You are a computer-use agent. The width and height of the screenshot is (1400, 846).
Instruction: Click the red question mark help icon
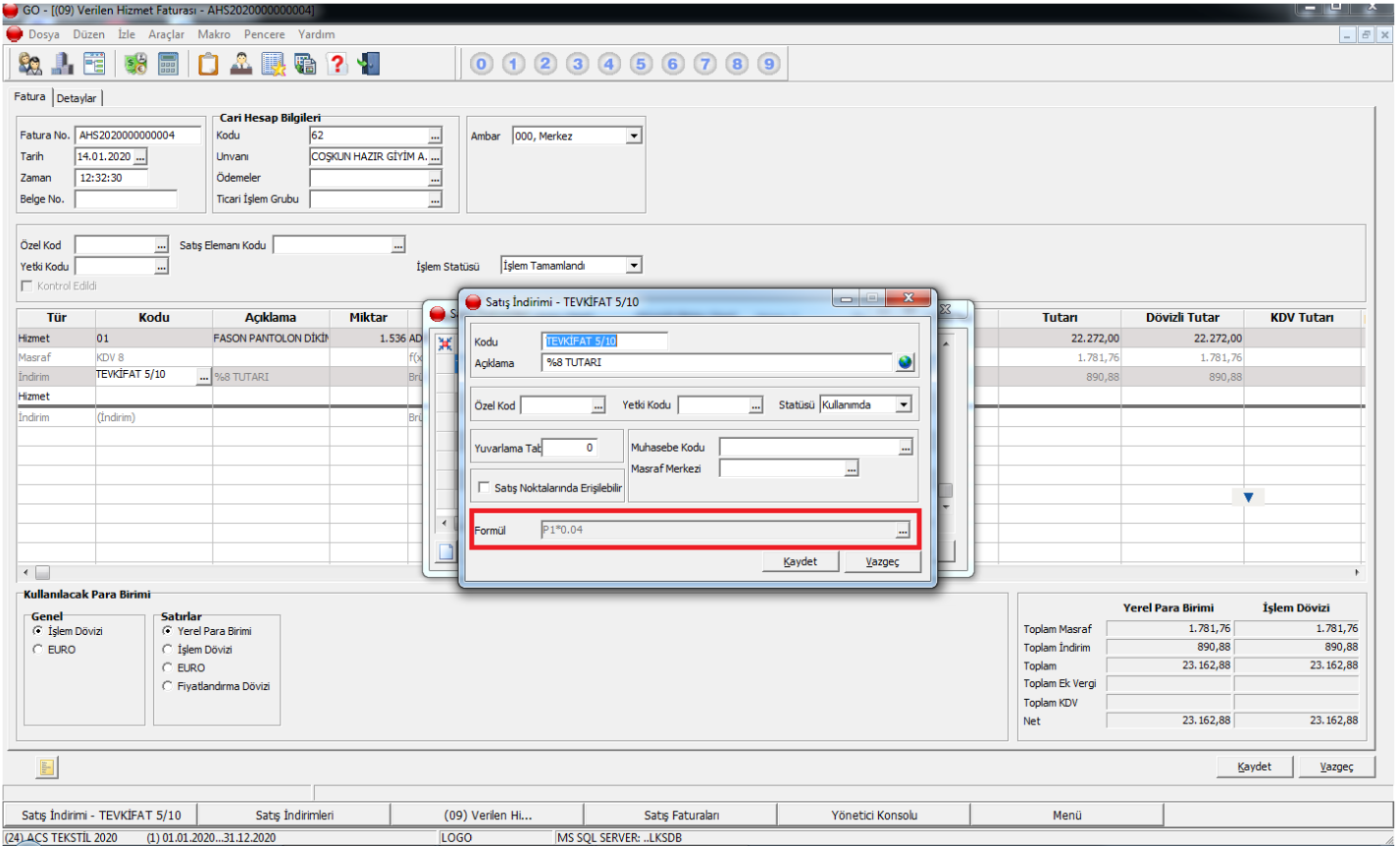(x=337, y=64)
